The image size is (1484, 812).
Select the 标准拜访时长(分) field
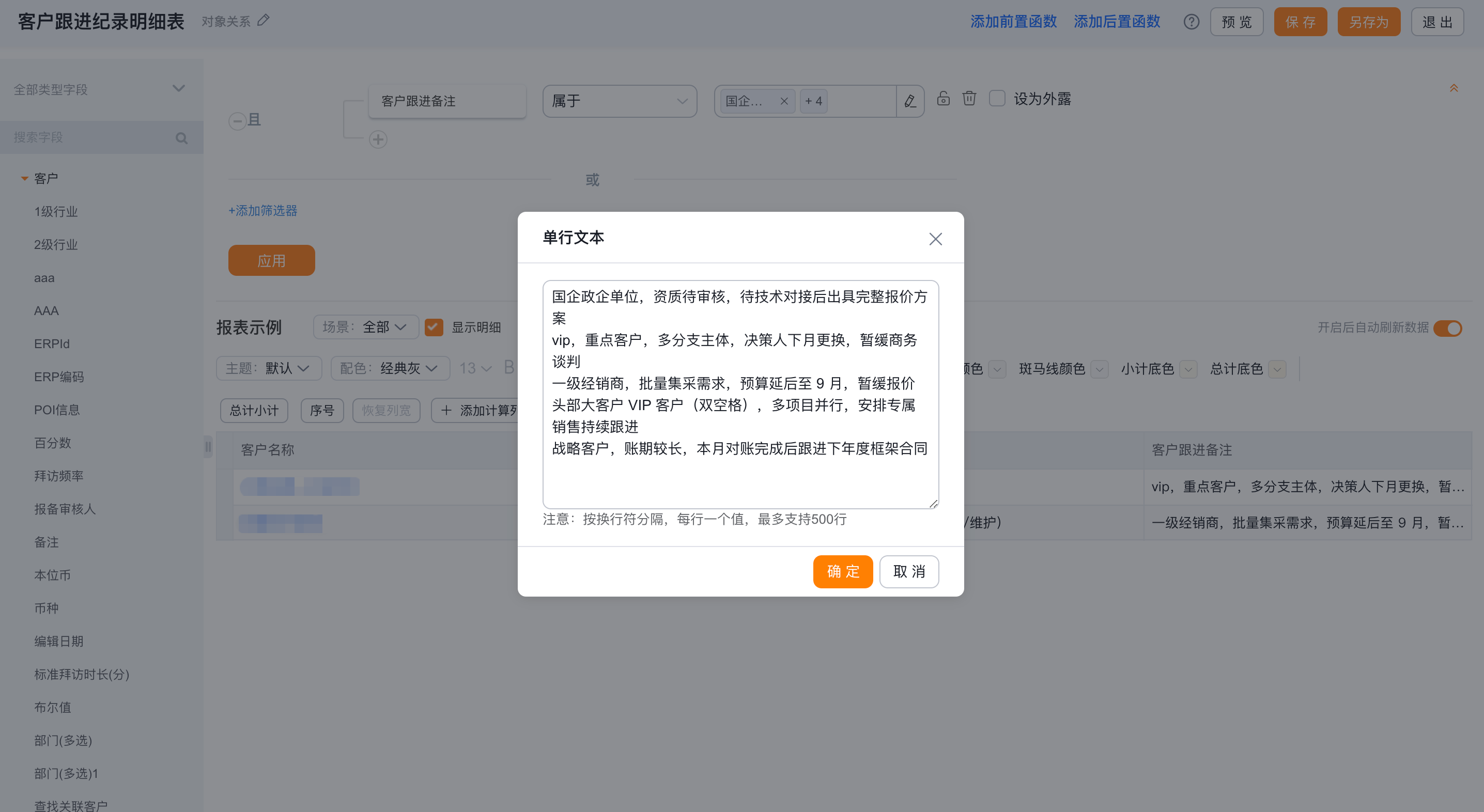click(x=81, y=675)
